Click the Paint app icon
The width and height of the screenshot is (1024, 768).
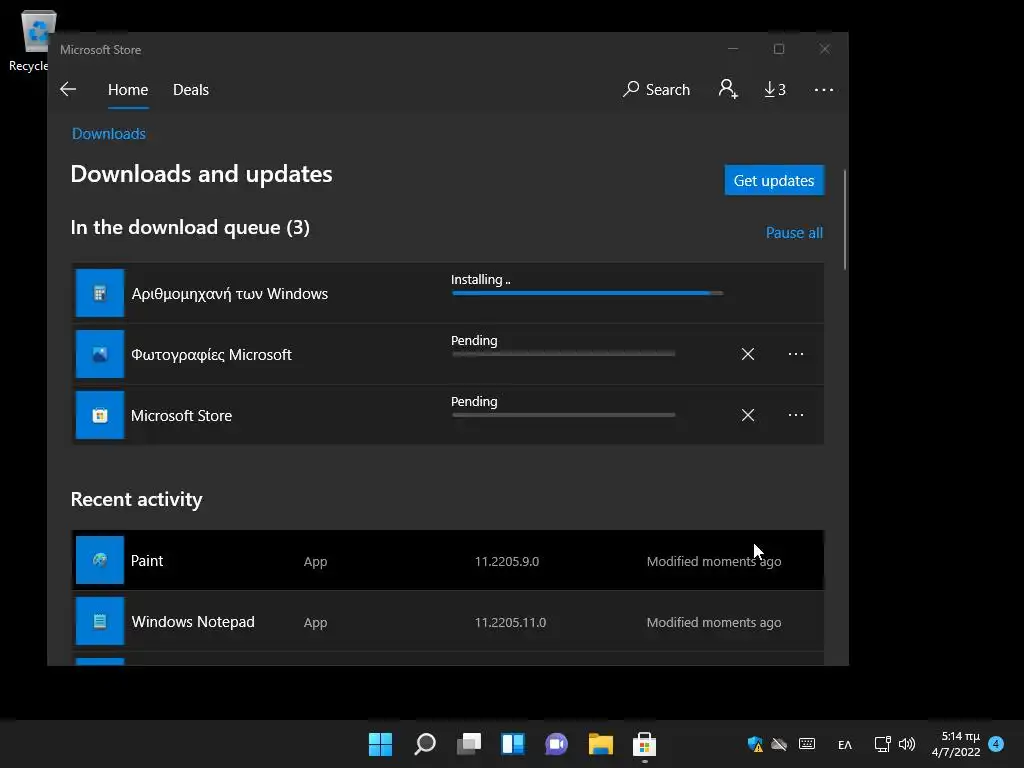point(100,560)
